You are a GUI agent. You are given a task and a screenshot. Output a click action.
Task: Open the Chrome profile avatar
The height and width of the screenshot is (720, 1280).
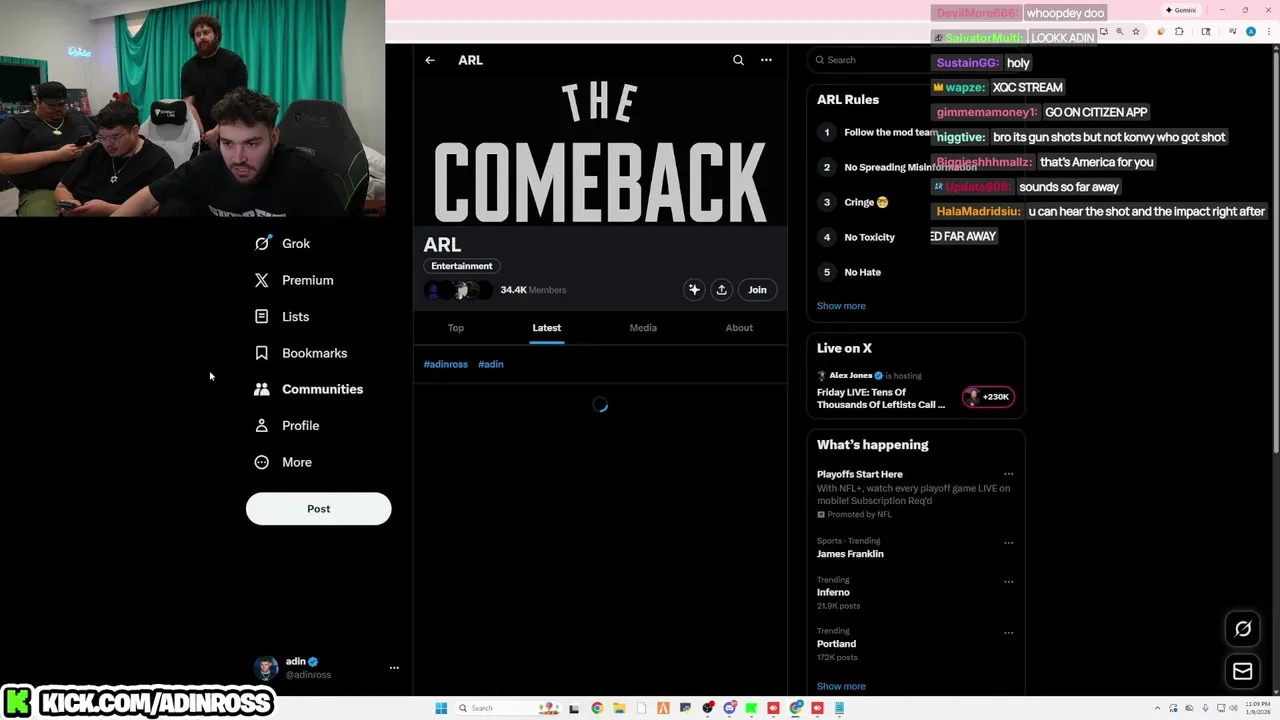(x=1251, y=32)
